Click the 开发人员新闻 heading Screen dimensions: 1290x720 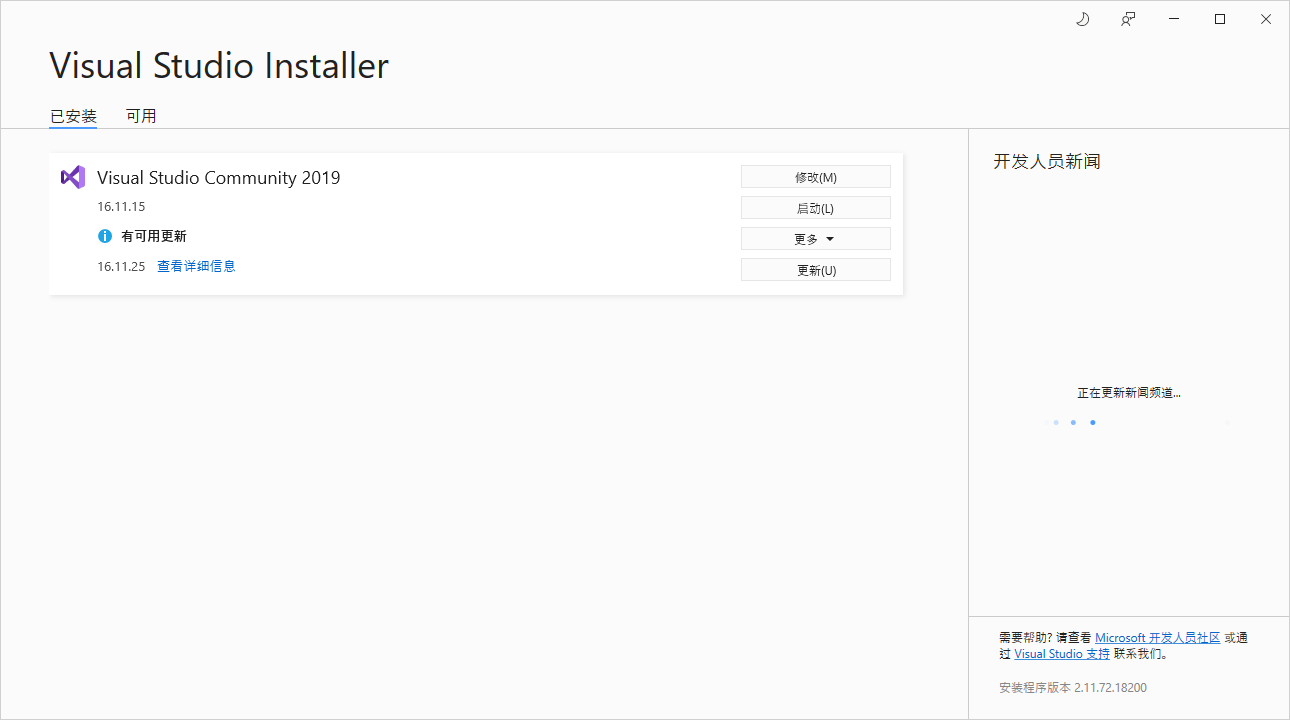point(1046,162)
